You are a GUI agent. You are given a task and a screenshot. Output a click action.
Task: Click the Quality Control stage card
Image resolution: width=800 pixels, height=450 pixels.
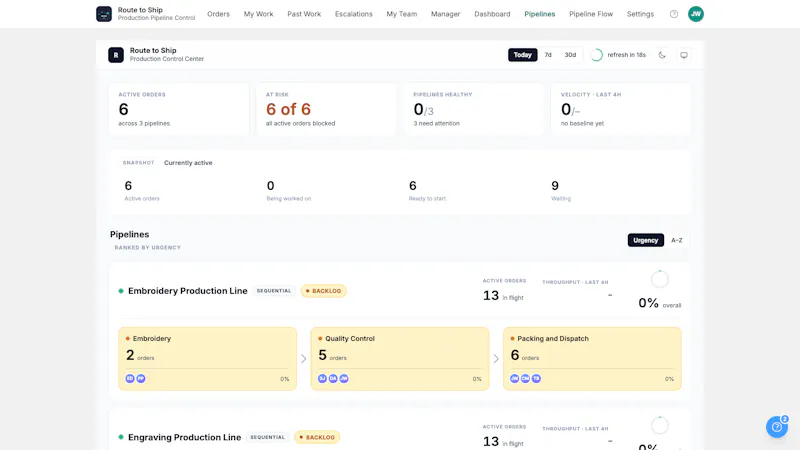tap(400, 359)
